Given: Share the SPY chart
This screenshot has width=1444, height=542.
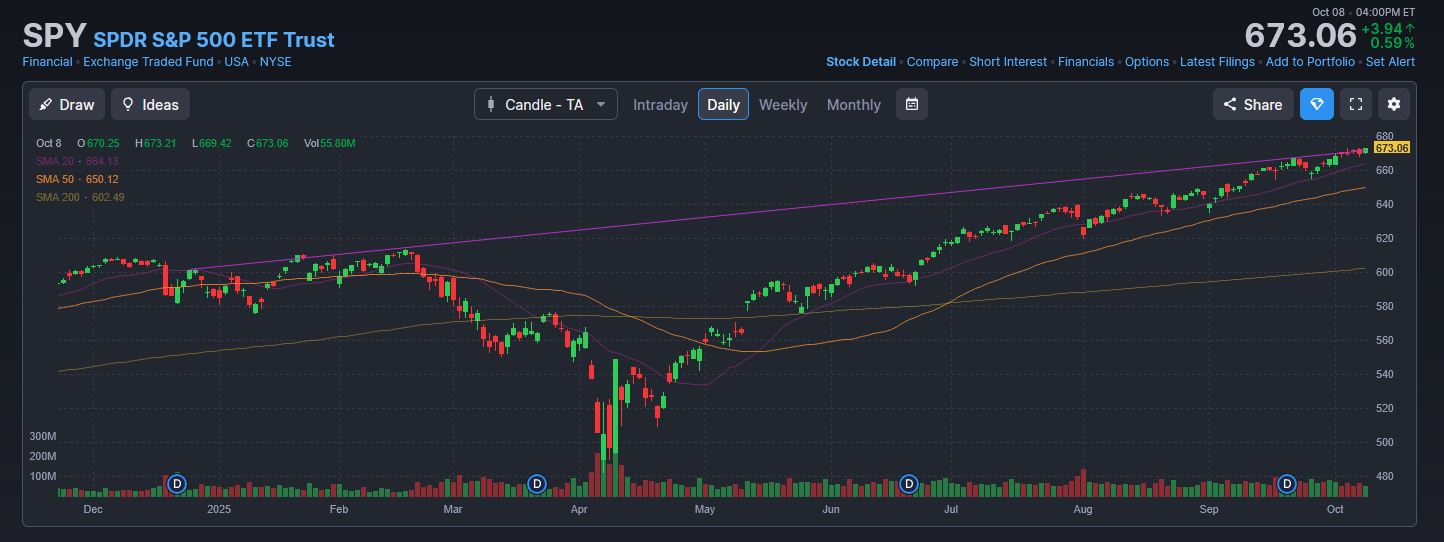Looking at the screenshot, I should 1253,104.
